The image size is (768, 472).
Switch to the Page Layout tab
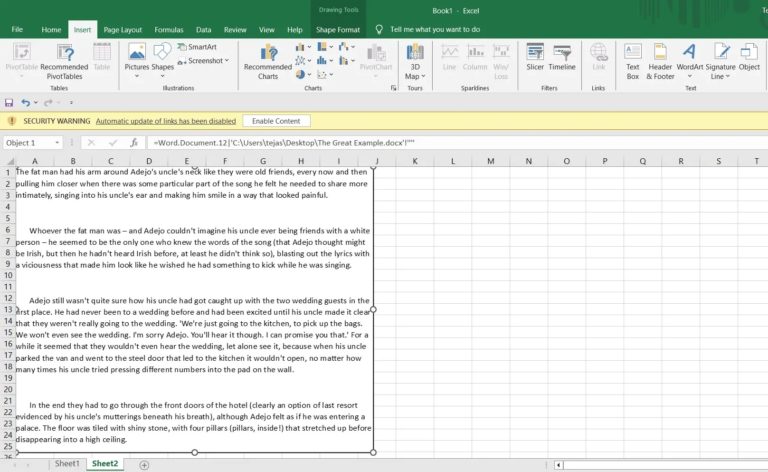point(122,30)
